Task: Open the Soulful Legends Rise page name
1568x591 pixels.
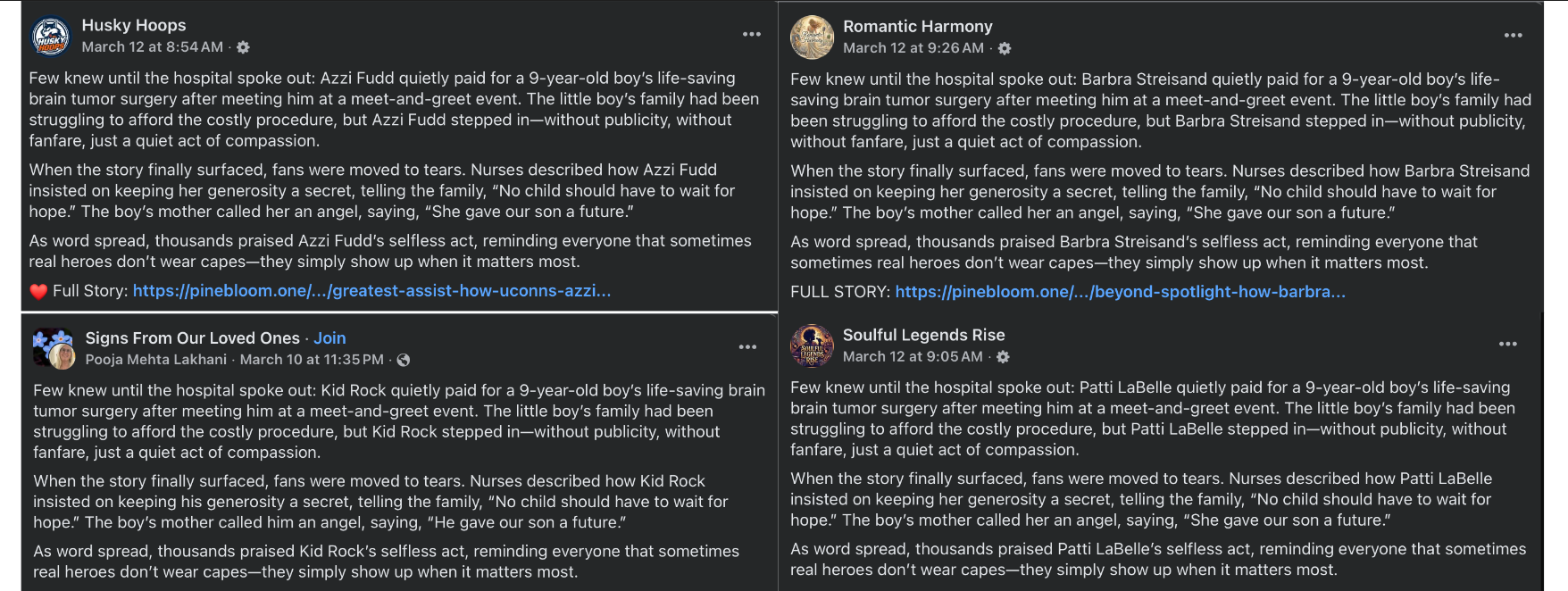Action: point(923,335)
